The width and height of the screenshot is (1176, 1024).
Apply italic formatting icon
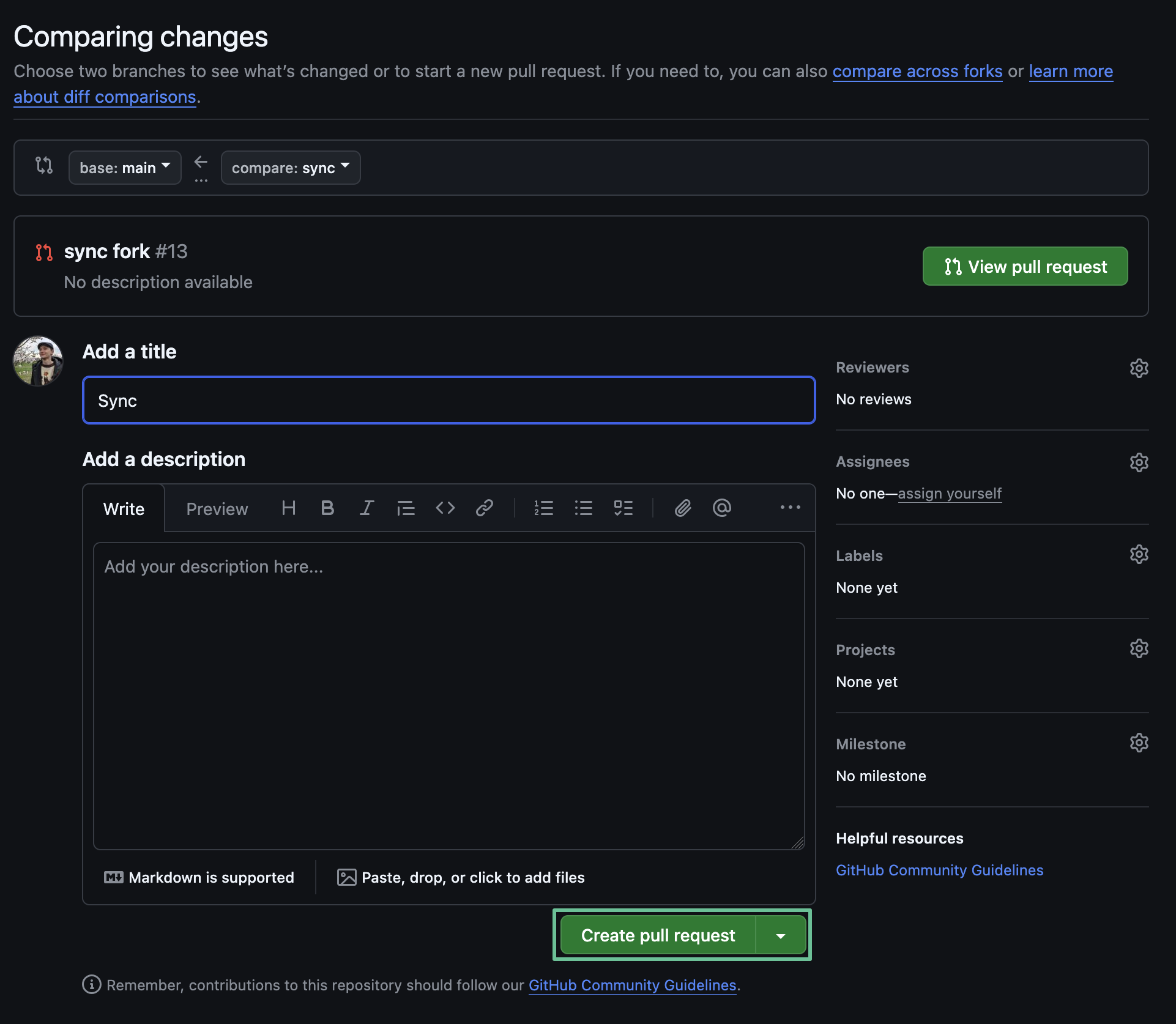367,508
